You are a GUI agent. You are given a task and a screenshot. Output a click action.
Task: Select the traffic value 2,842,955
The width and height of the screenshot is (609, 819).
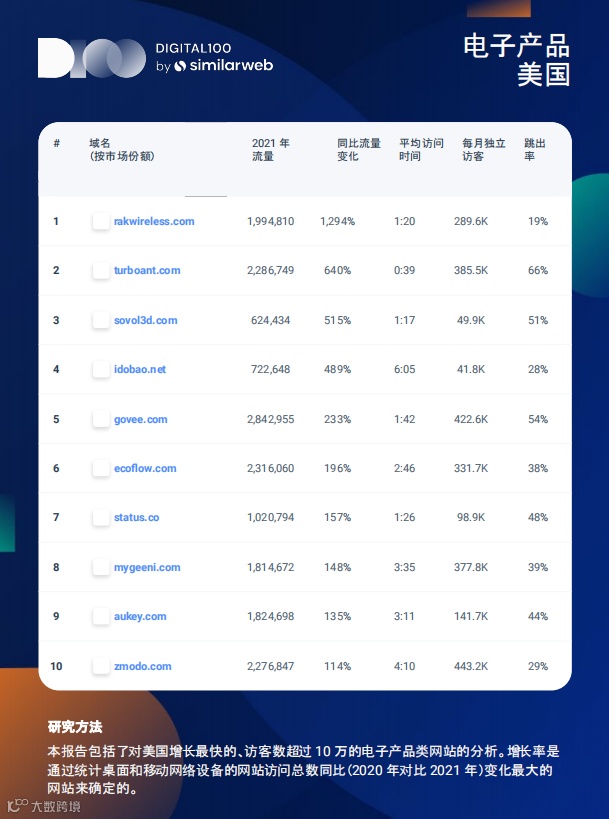click(271, 419)
